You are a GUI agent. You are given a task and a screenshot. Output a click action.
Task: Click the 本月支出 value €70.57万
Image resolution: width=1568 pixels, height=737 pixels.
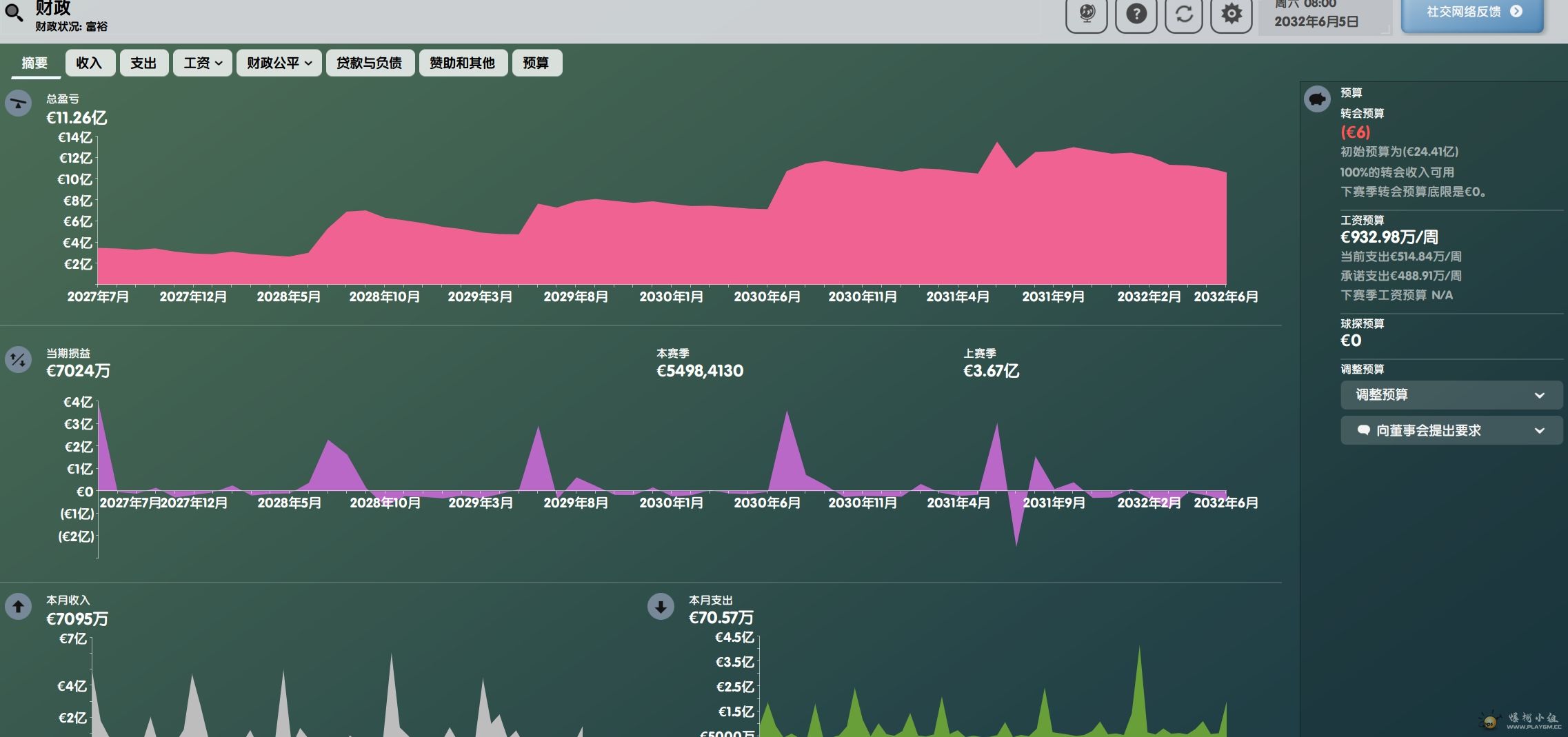tap(721, 618)
